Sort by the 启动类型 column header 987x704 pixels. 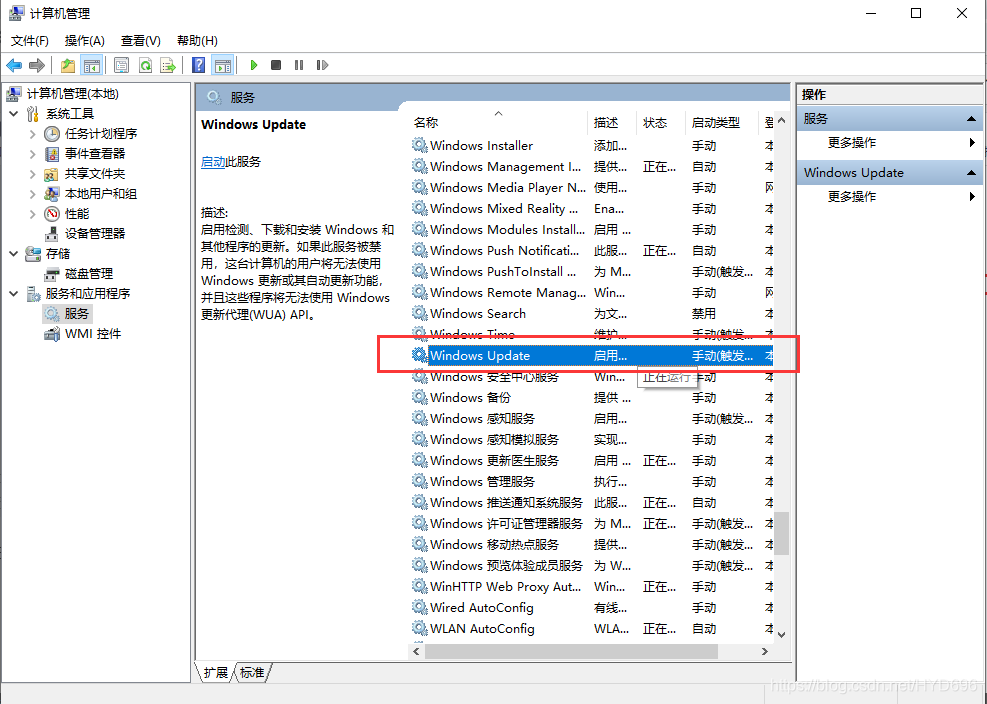(x=722, y=122)
